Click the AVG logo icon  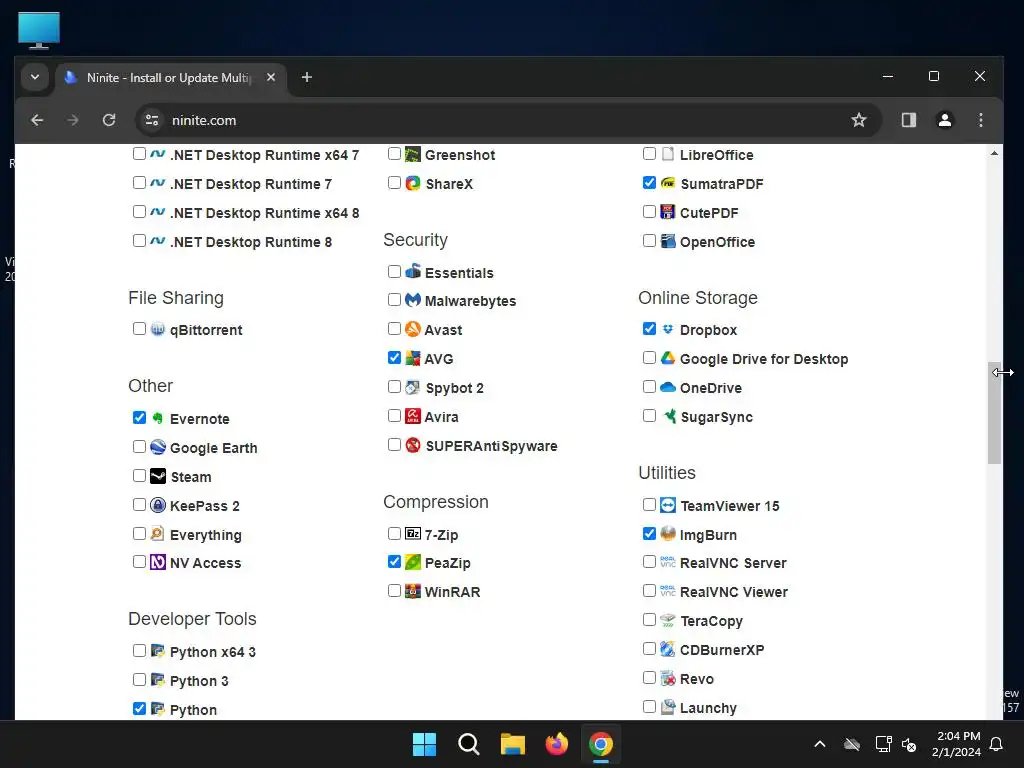pyautogui.click(x=413, y=359)
